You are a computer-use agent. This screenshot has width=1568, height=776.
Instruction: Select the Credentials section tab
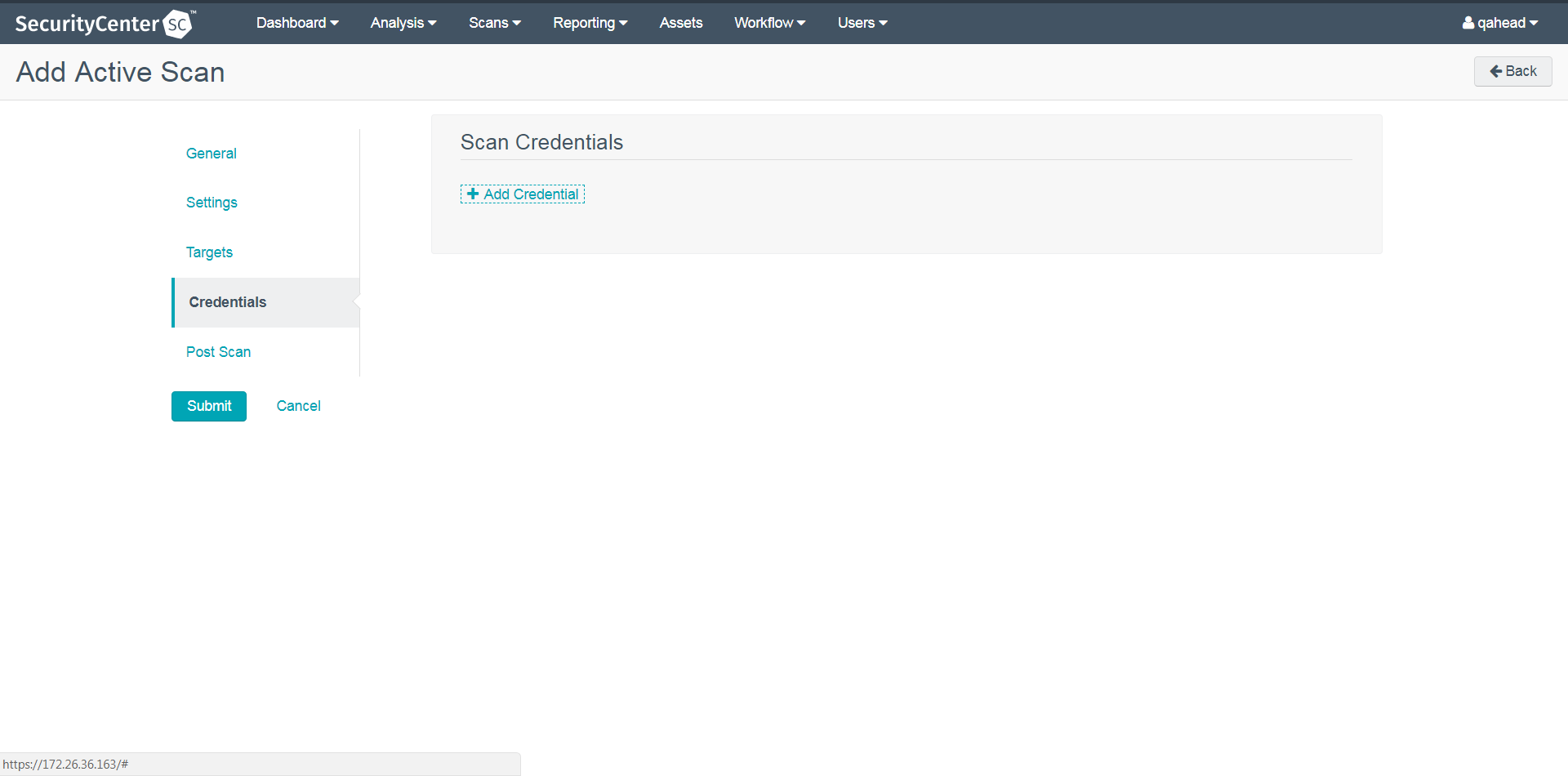coord(228,302)
